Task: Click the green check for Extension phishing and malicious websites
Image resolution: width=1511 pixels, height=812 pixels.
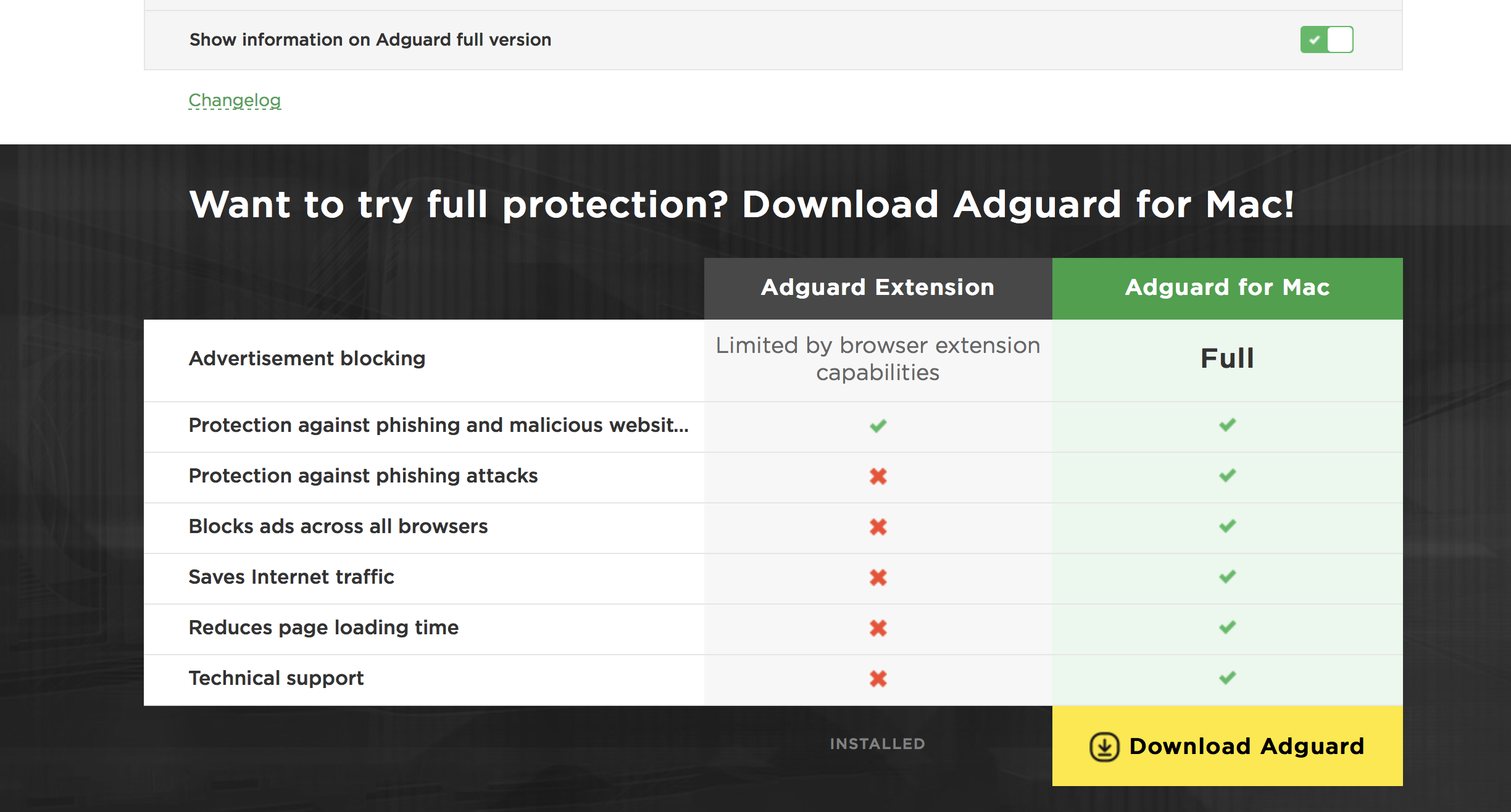Action: [x=878, y=426]
